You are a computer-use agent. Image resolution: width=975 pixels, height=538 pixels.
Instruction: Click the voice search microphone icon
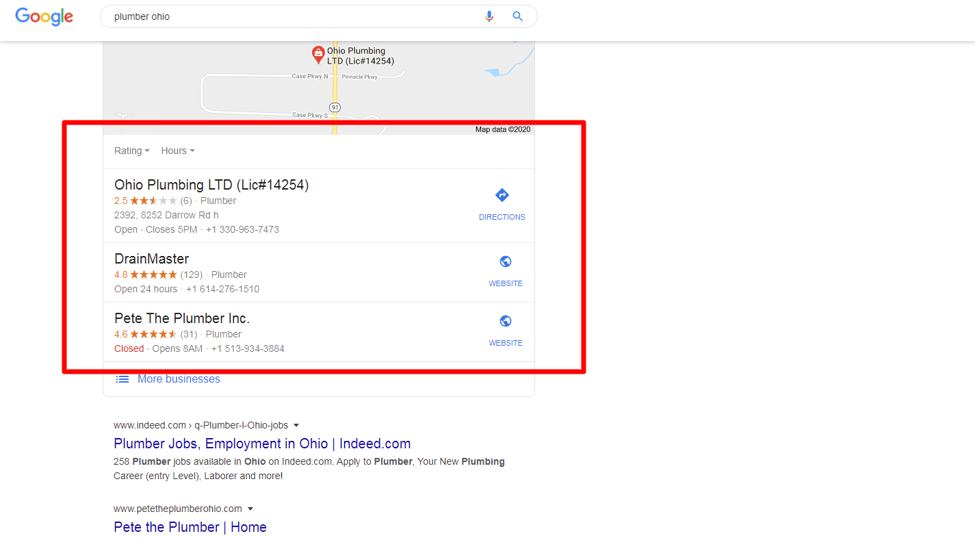tap(489, 17)
